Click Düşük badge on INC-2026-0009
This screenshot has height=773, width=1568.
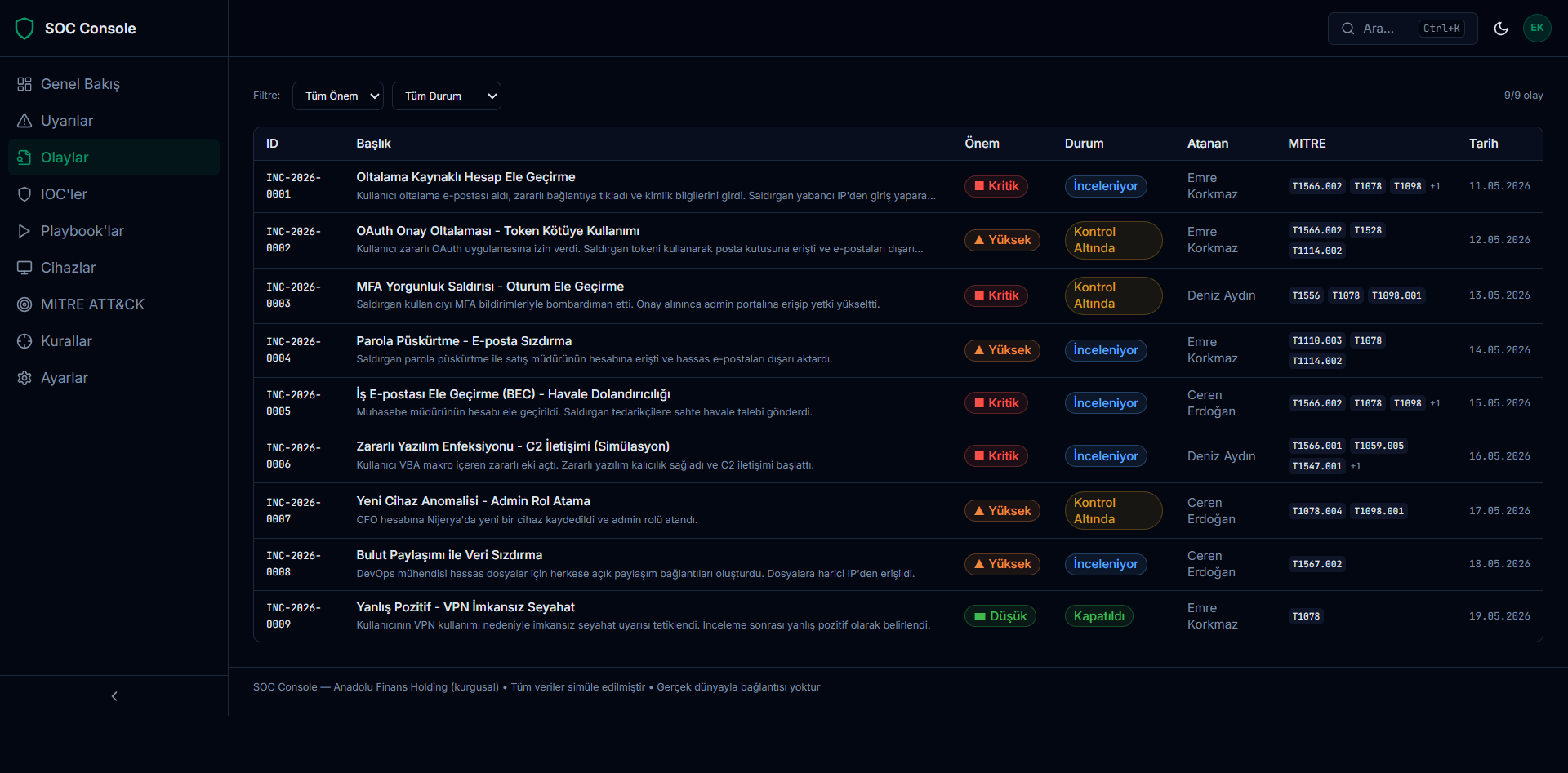tap(1000, 616)
